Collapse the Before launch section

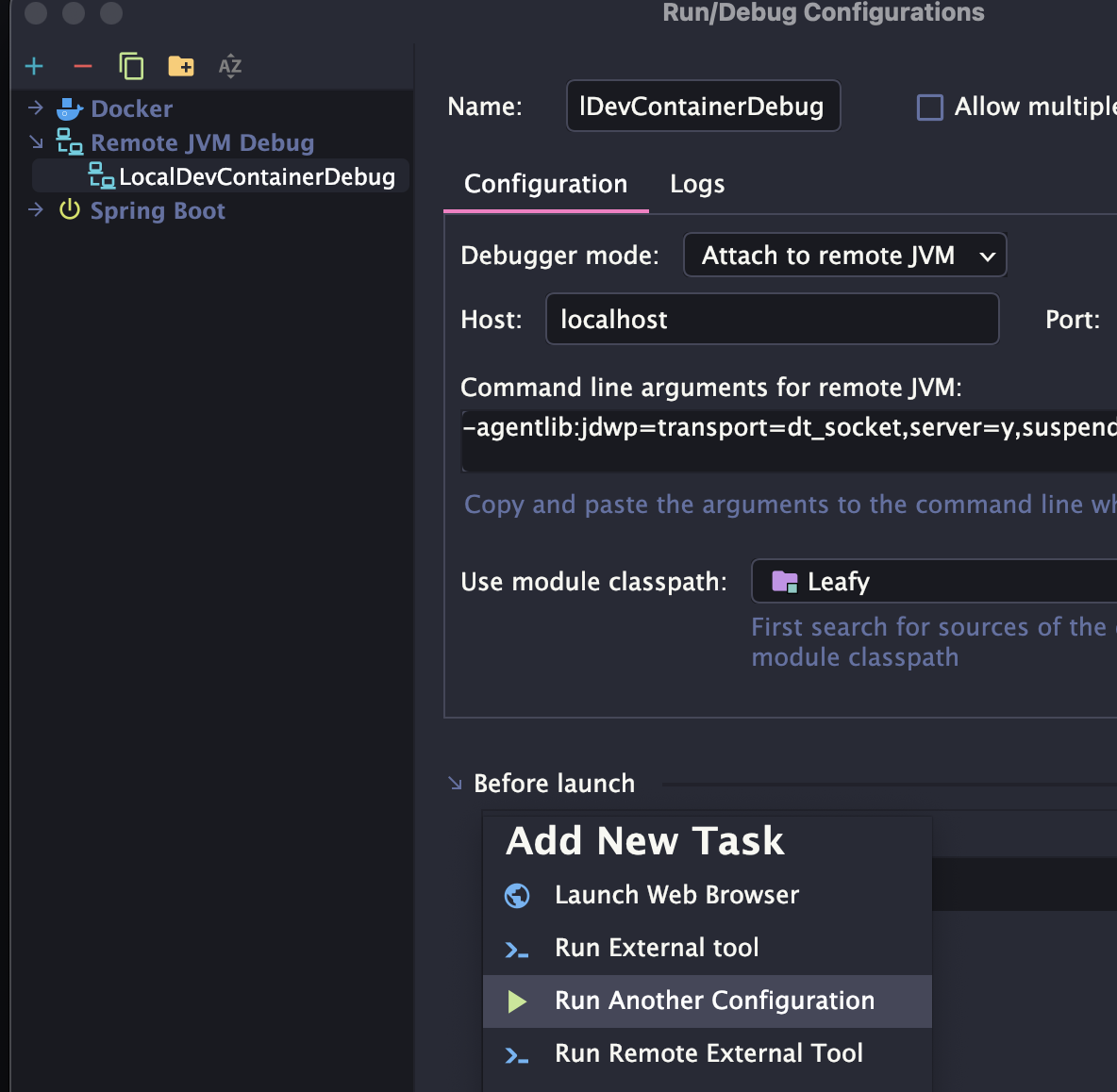pos(456,784)
